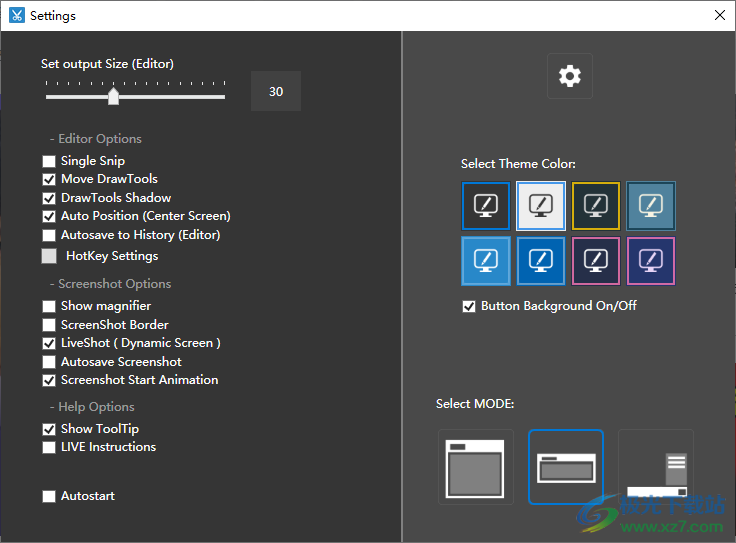Select the taskbar-docked mode icon

tap(656, 467)
